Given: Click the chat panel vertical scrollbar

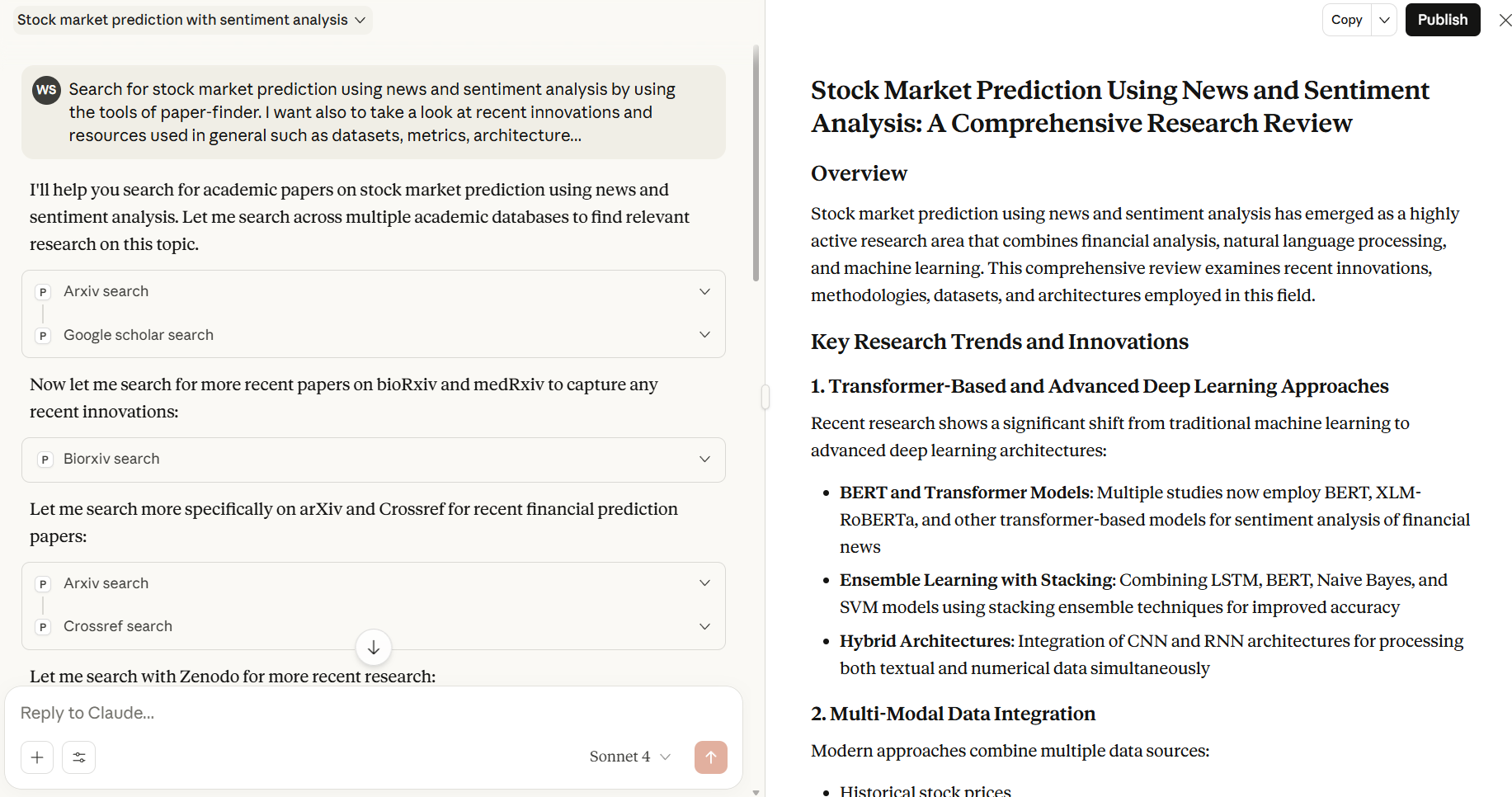Looking at the screenshot, I should coord(756,163).
